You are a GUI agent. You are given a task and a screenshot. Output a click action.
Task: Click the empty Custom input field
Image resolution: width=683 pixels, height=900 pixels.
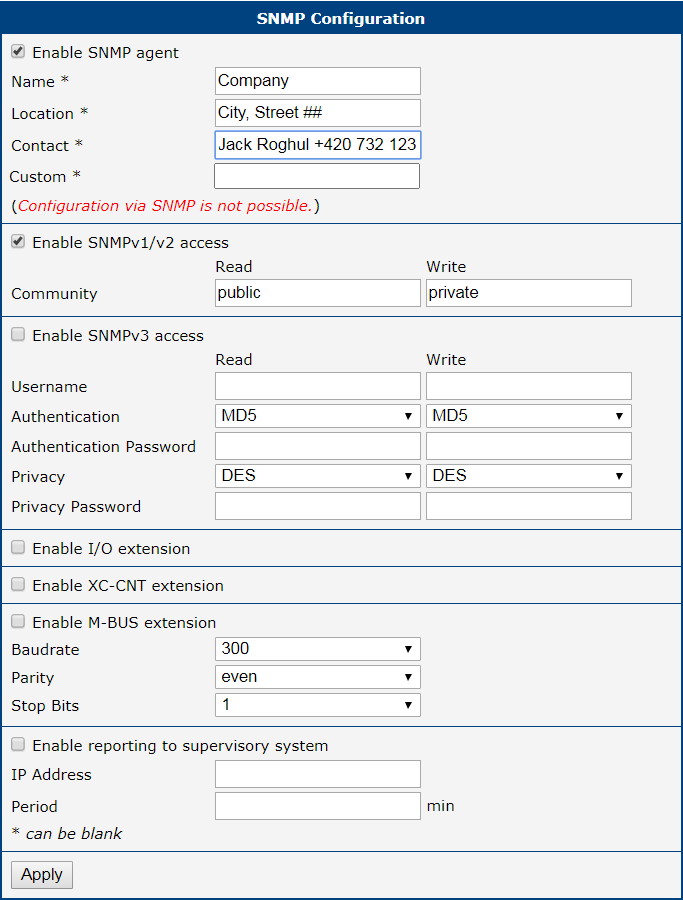317,176
